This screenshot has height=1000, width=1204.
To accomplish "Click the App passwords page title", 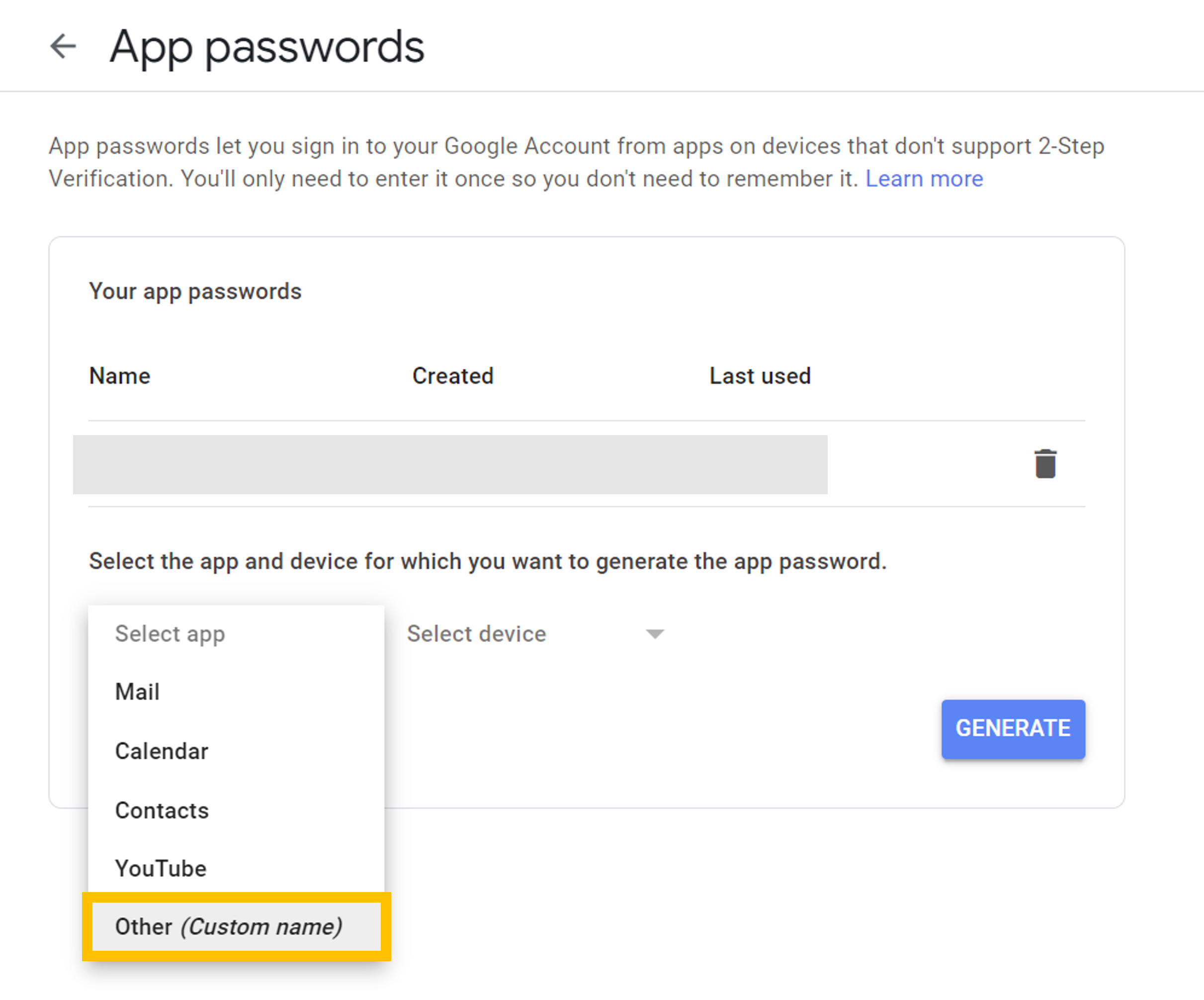I will click(x=267, y=47).
